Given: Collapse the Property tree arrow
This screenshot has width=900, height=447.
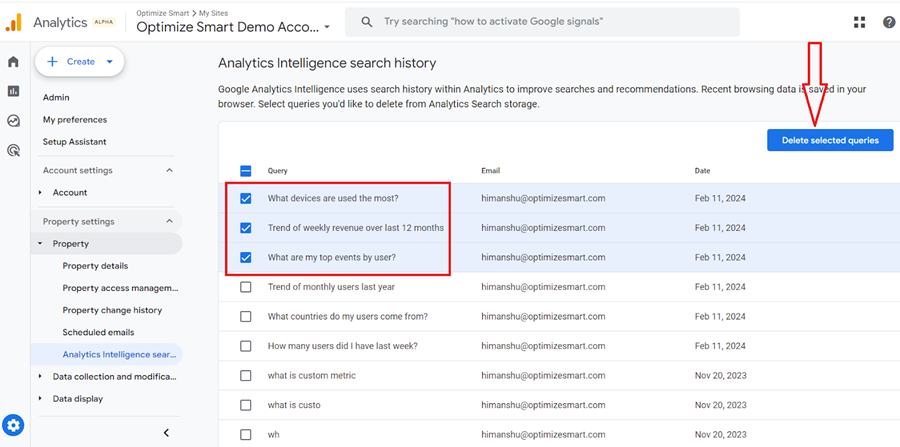Looking at the screenshot, I should pyautogui.click(x=40, y=244).
